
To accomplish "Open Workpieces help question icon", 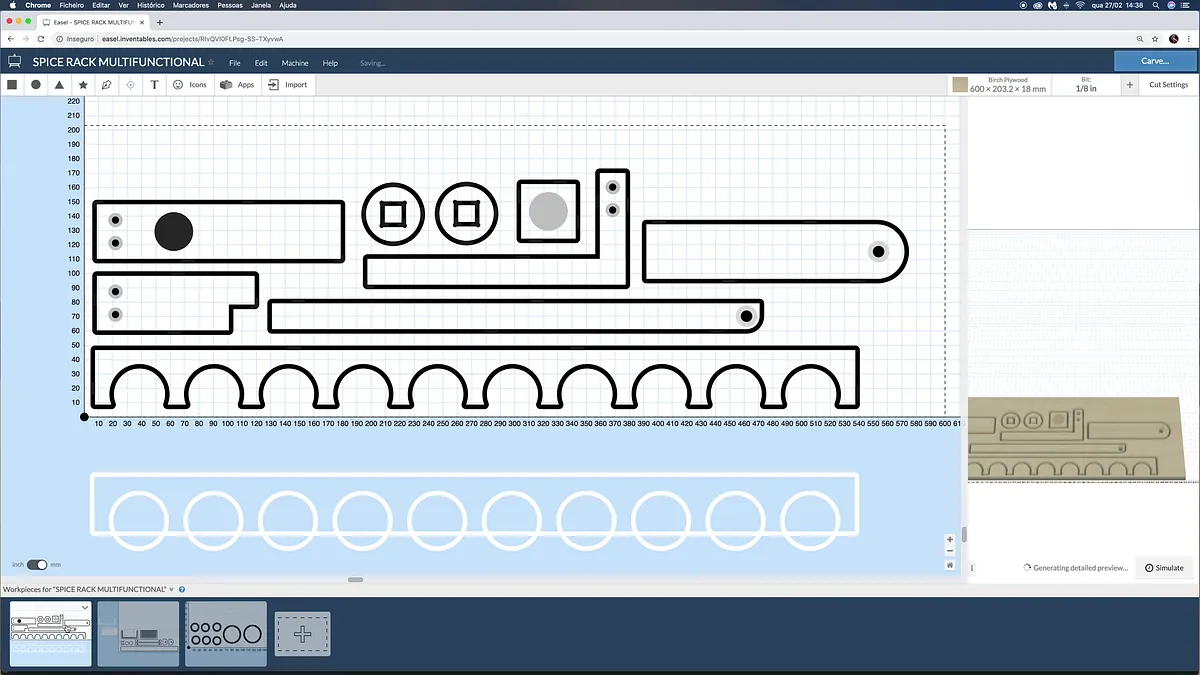I will point(182,590).
